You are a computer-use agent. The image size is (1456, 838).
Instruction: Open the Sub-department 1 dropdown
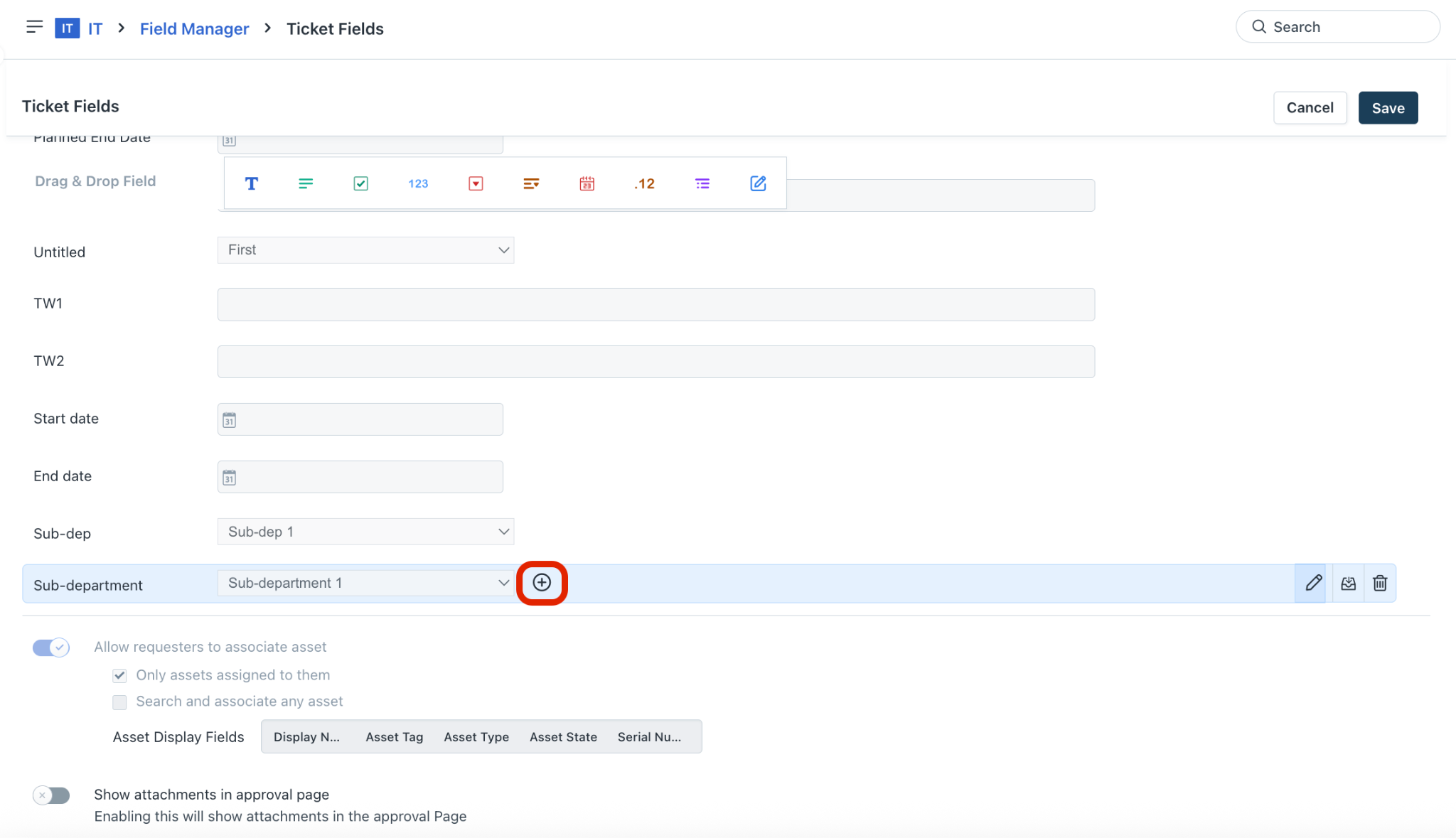click(x=365, y=583)
